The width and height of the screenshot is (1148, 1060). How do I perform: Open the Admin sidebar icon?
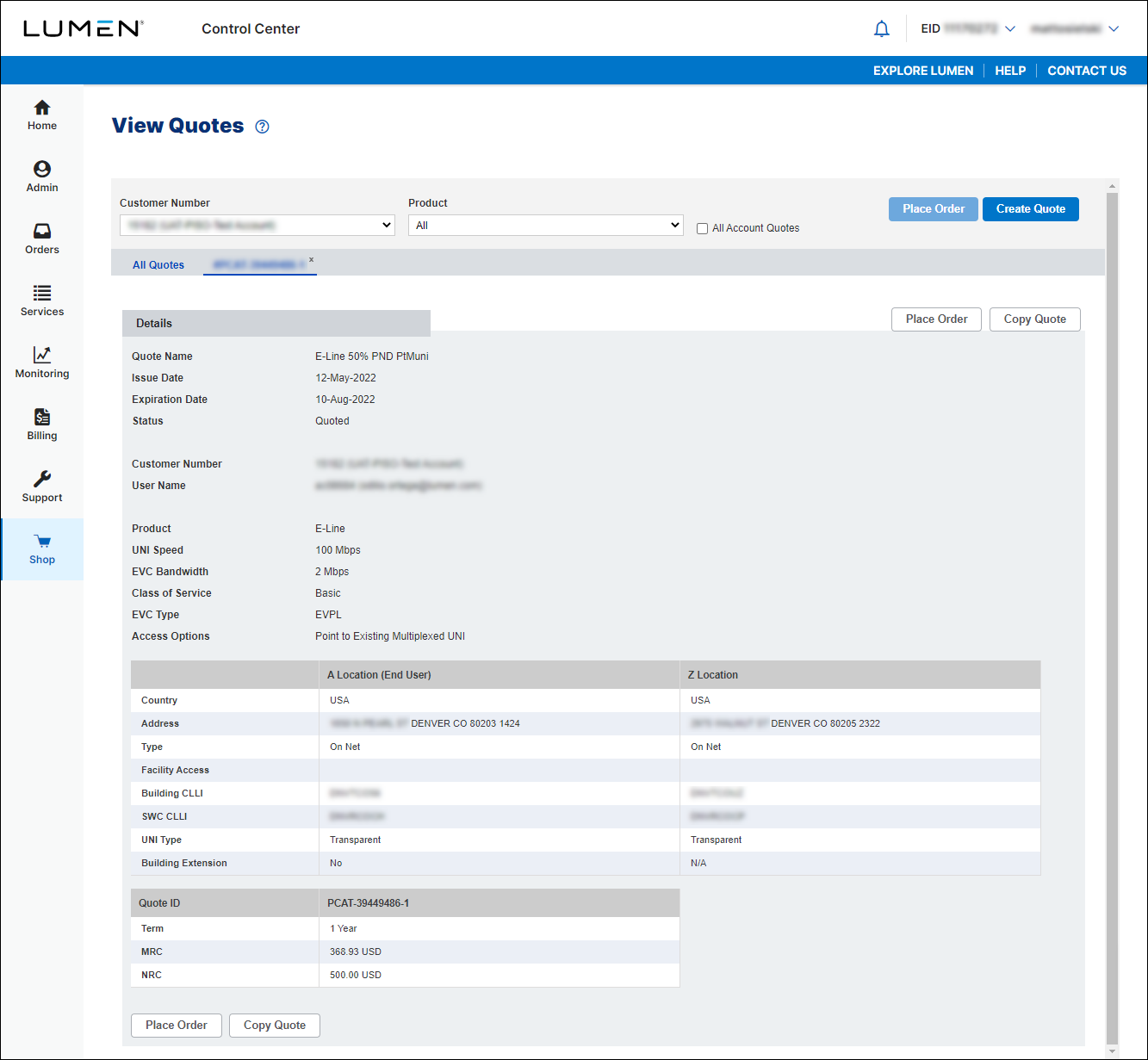click(x=41, y=177)
